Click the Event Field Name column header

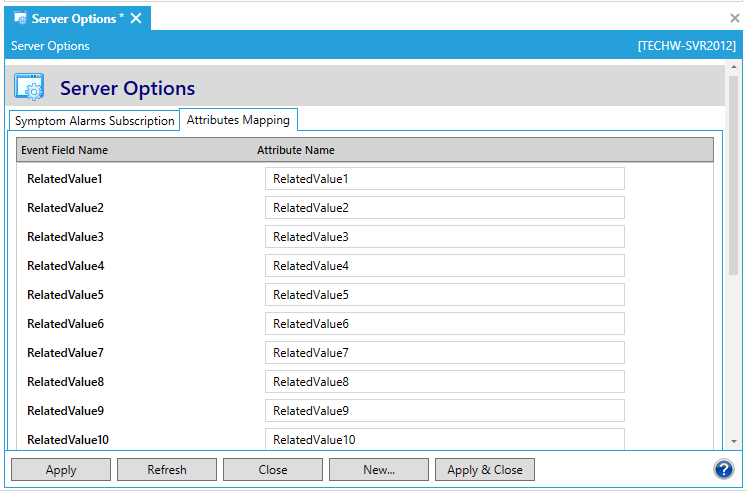coord(65,150)
